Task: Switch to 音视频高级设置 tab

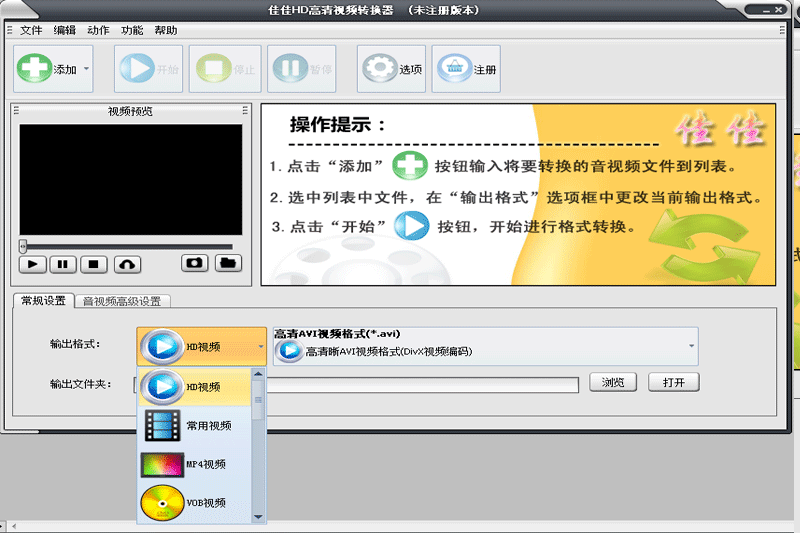Action: pyautogui.click(x=122, y=301)
